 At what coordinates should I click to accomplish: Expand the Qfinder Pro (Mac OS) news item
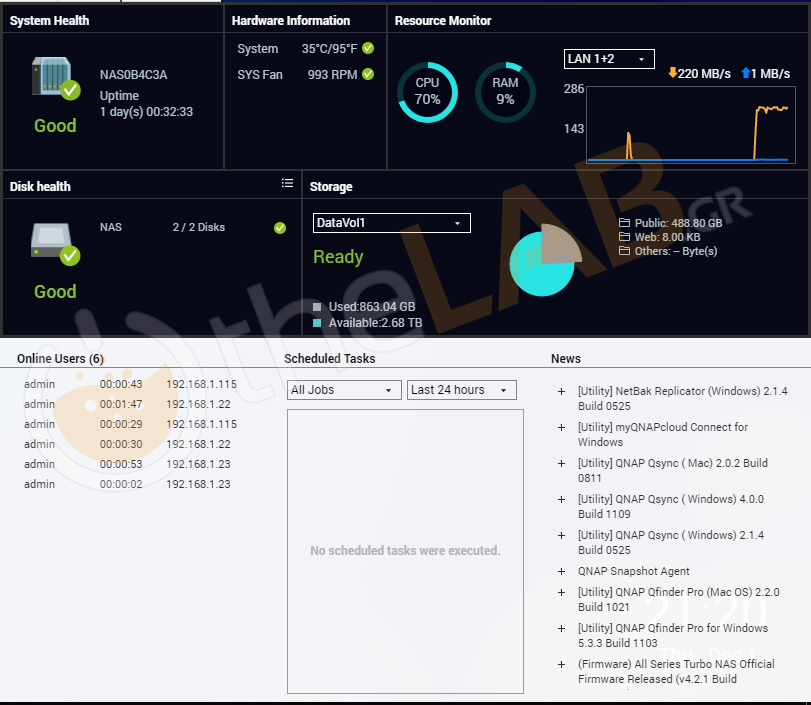[x=561, y=592]
